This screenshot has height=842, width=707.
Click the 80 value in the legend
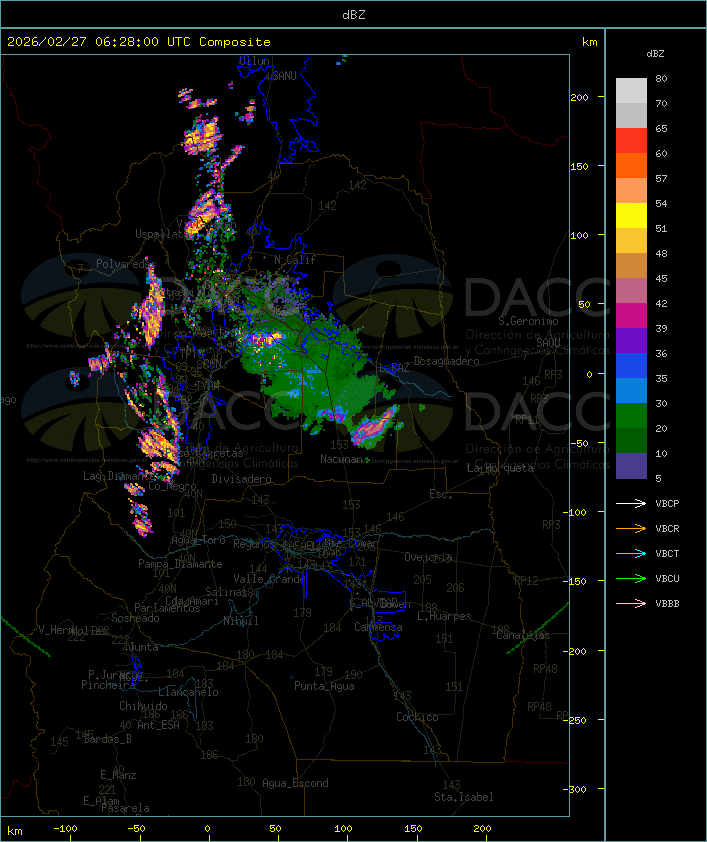click(x=661, y=78)
